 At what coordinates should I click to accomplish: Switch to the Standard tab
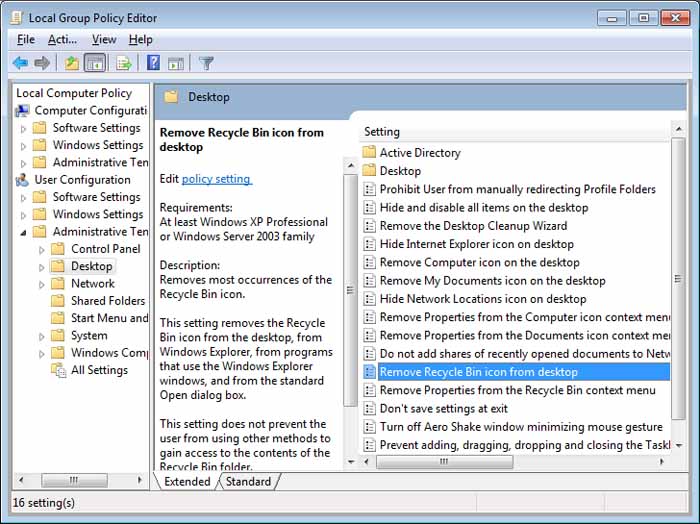(x=248, y=482)
